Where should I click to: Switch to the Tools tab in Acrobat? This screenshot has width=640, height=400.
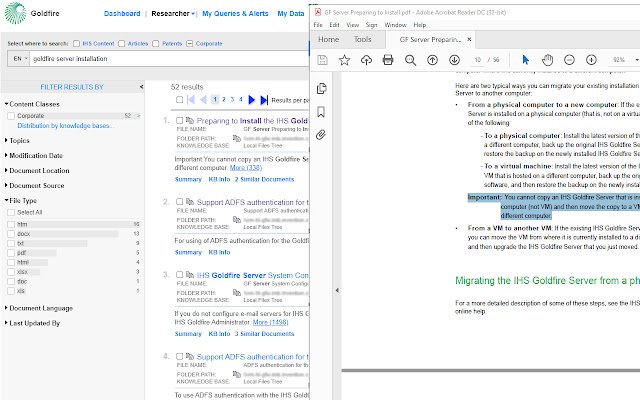[362, 40]
